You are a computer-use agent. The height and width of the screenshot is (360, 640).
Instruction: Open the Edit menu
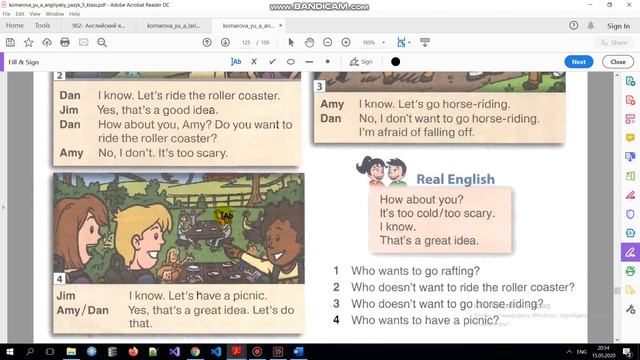click(20, 14)
